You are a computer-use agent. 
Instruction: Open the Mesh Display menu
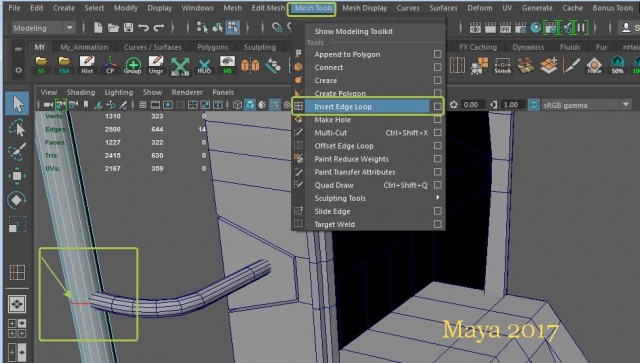[x=364, y=8]
